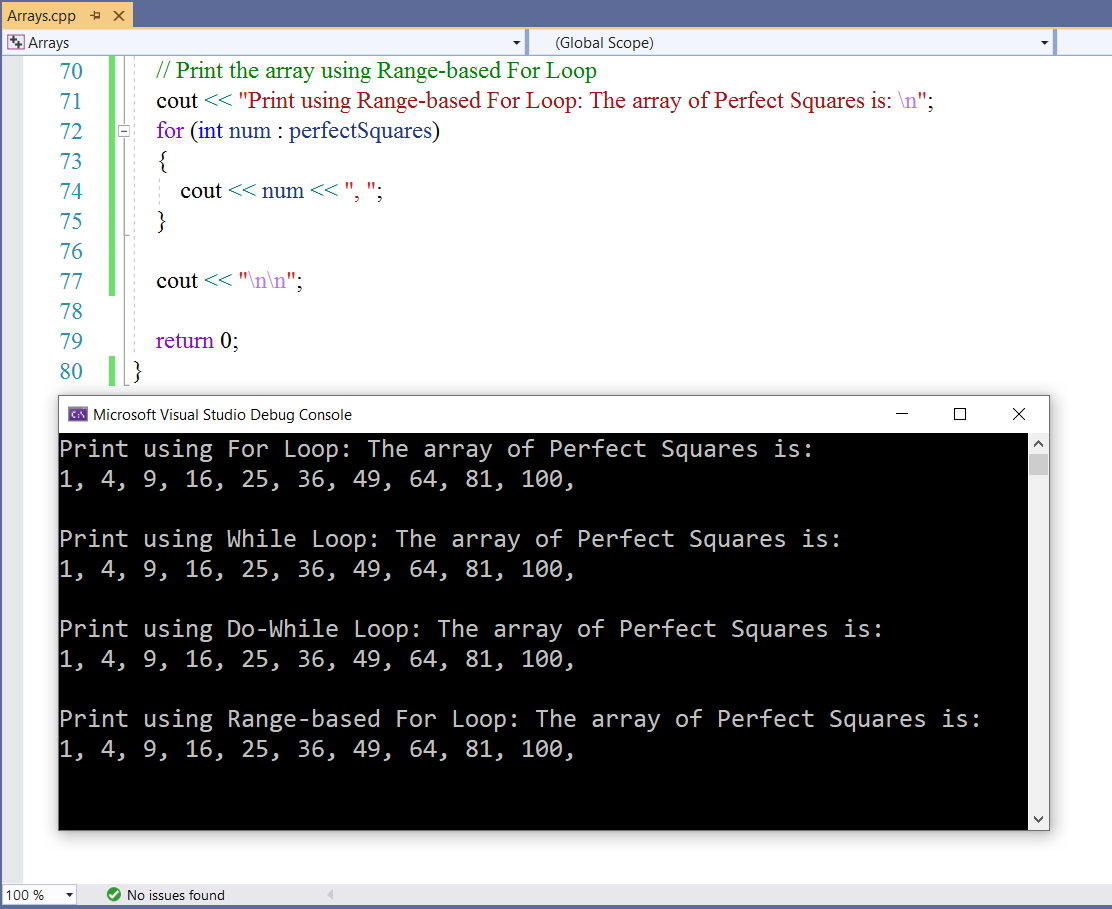Click line number 72
Screen dimensions: 1112x909
[x=71, y=131]
